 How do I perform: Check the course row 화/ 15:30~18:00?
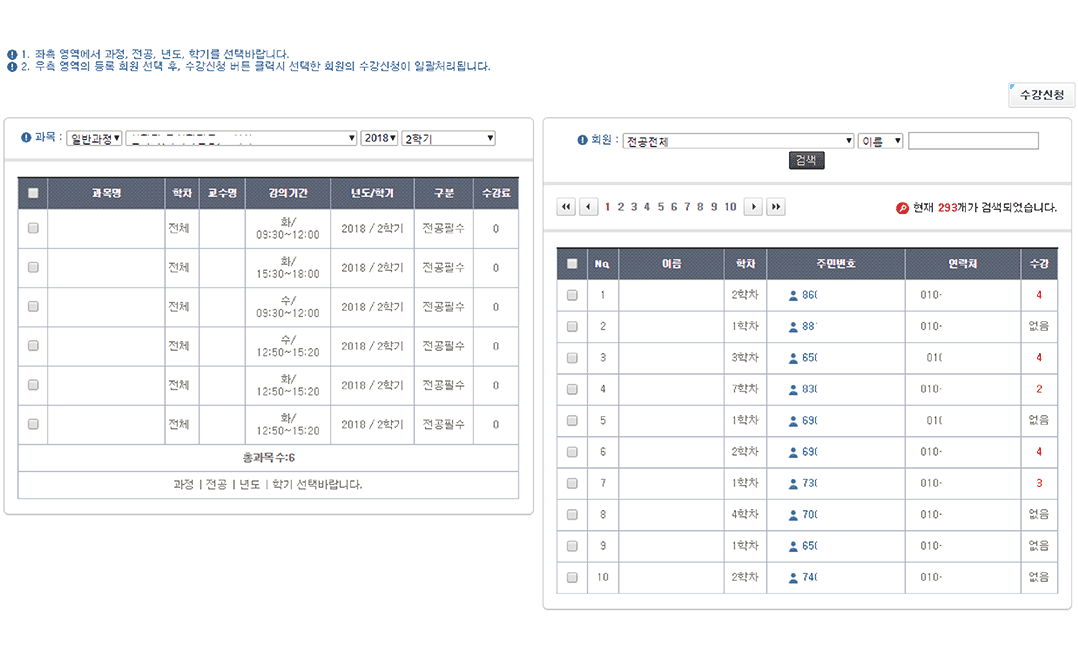coord(33,267)
